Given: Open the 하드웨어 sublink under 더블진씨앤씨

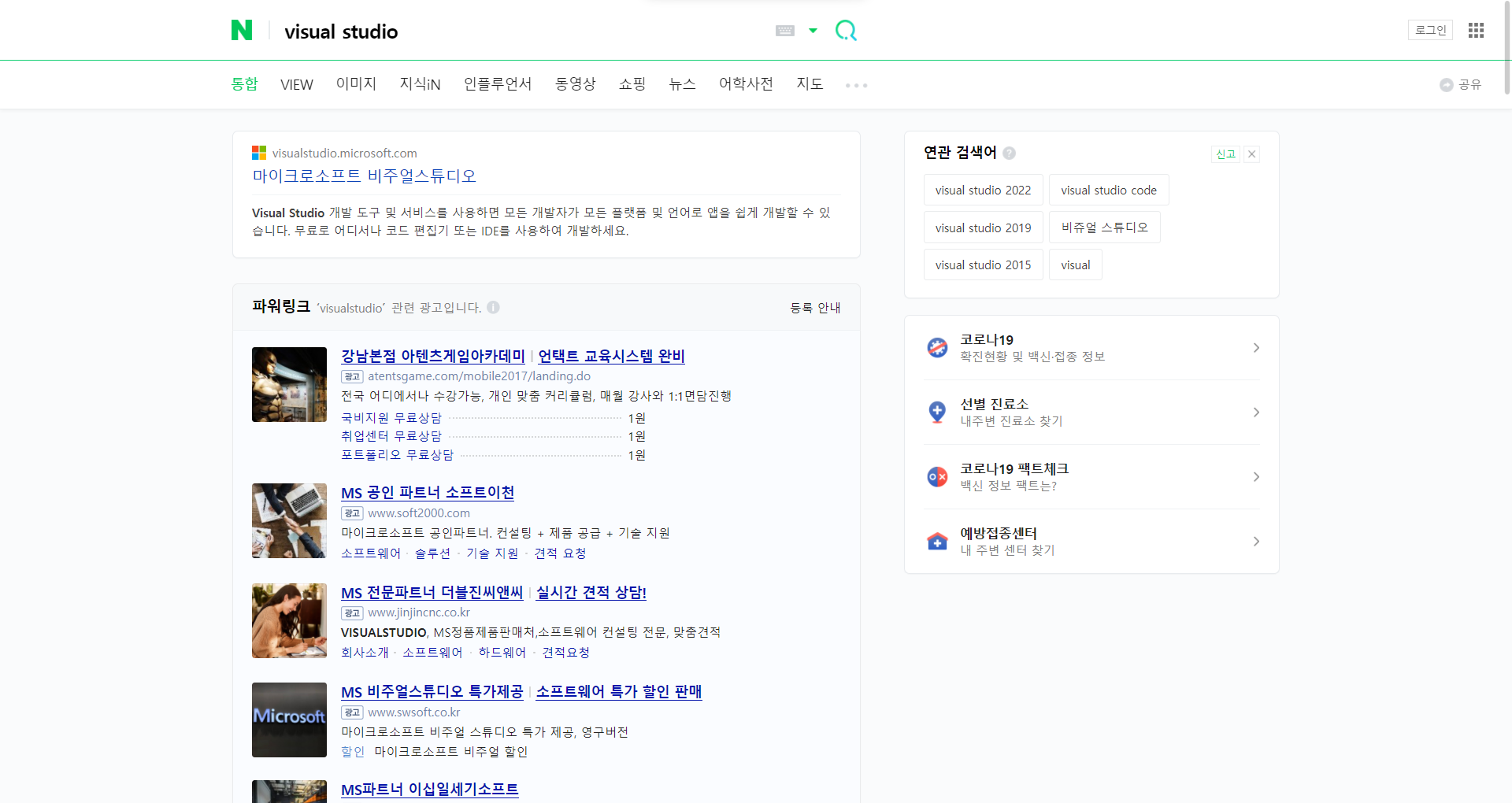Looking at the screenshot, I should click(502, 653).
